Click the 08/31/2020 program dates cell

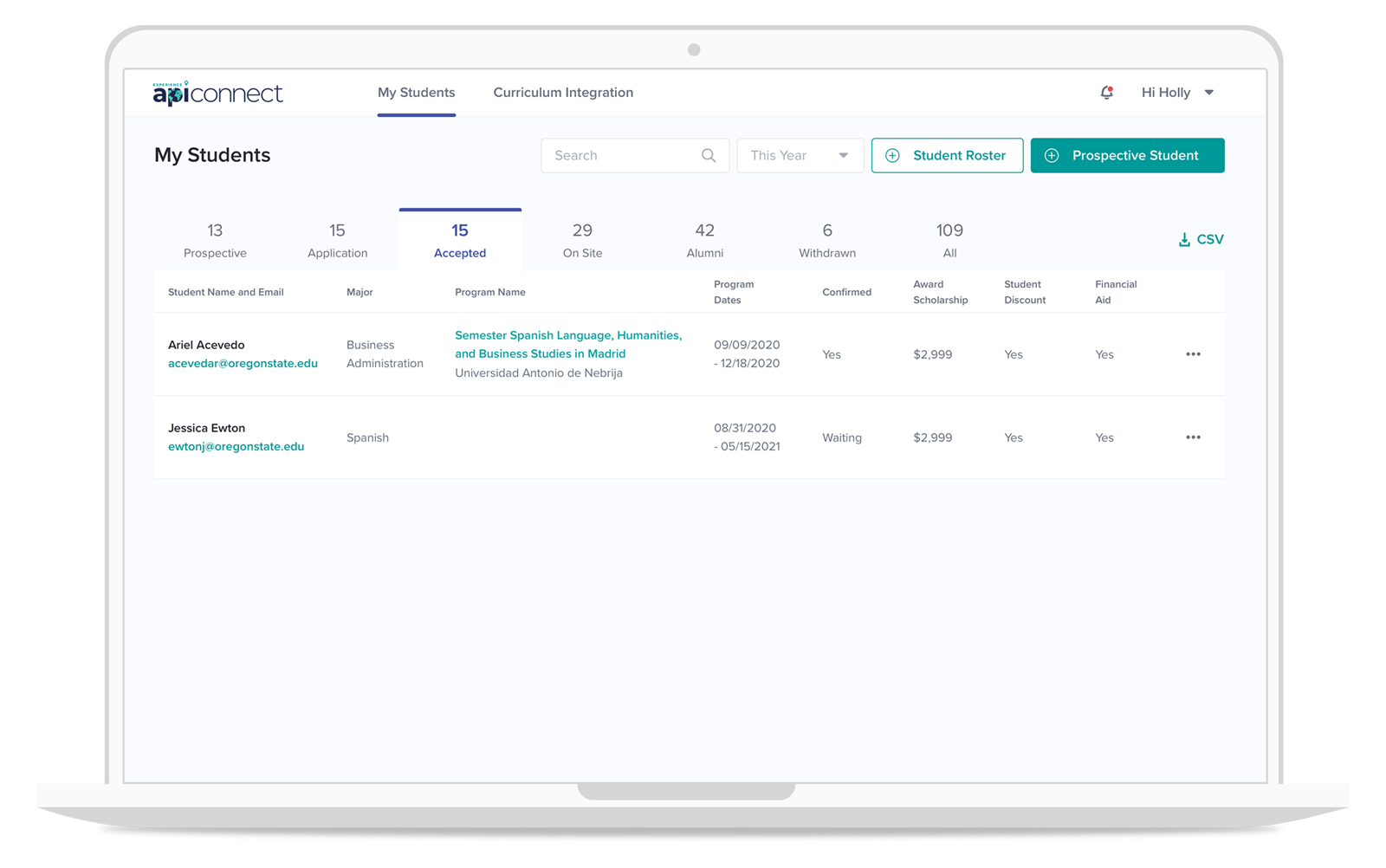tap(747, 437)
